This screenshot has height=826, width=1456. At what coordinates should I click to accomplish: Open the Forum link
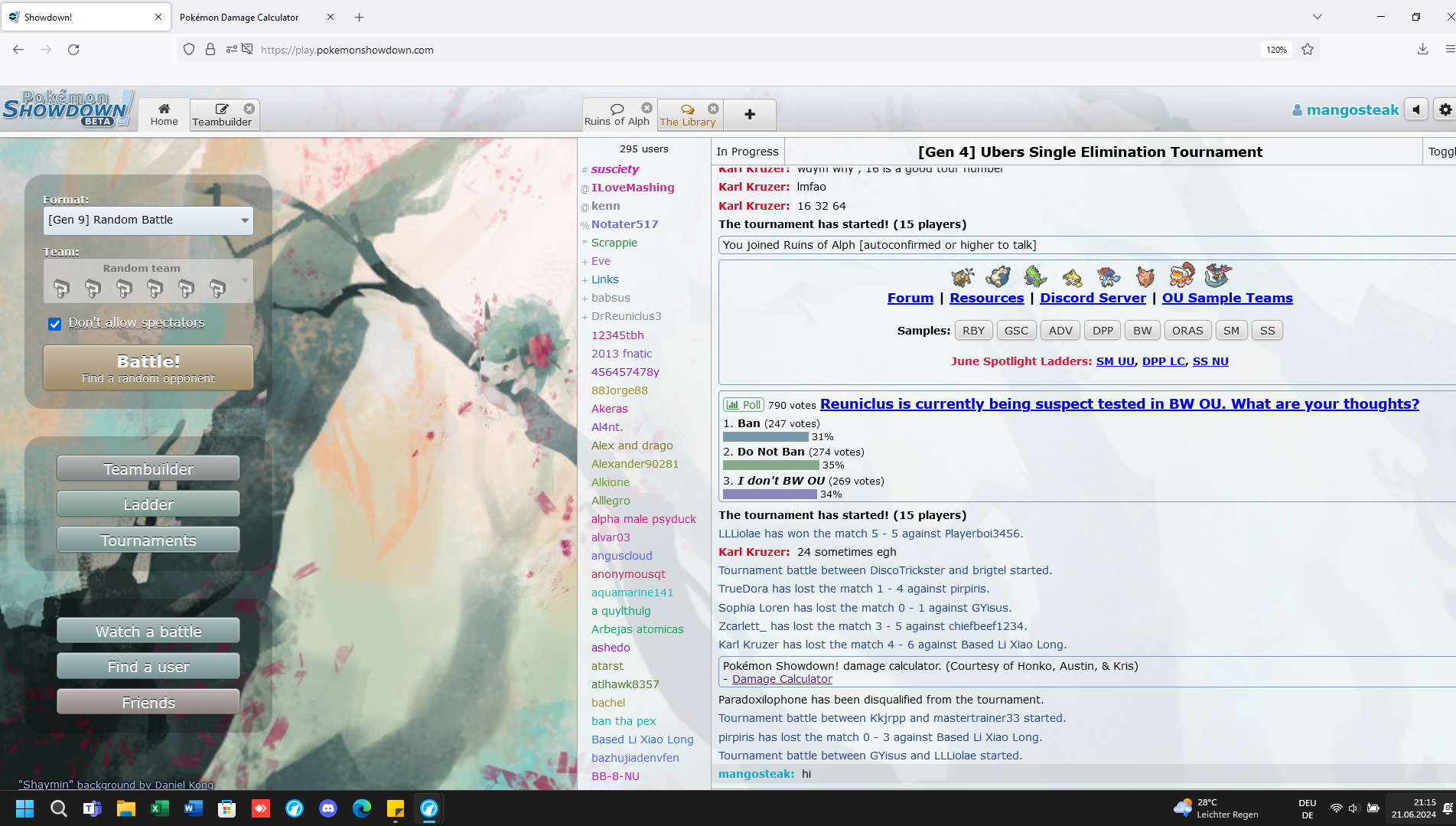tap(910, 298)
